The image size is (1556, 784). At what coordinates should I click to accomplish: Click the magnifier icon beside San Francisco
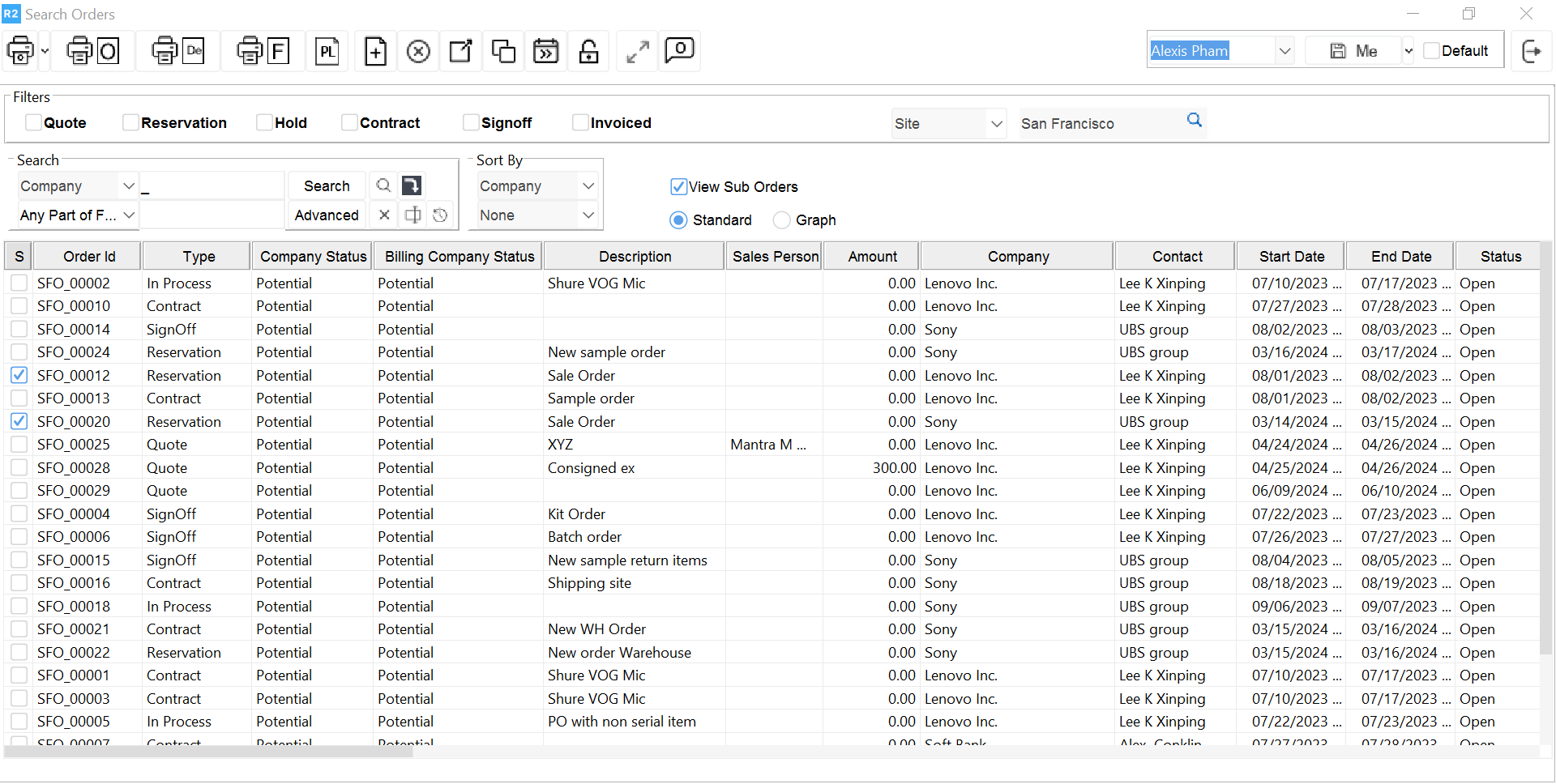[x=1194, y=121]
